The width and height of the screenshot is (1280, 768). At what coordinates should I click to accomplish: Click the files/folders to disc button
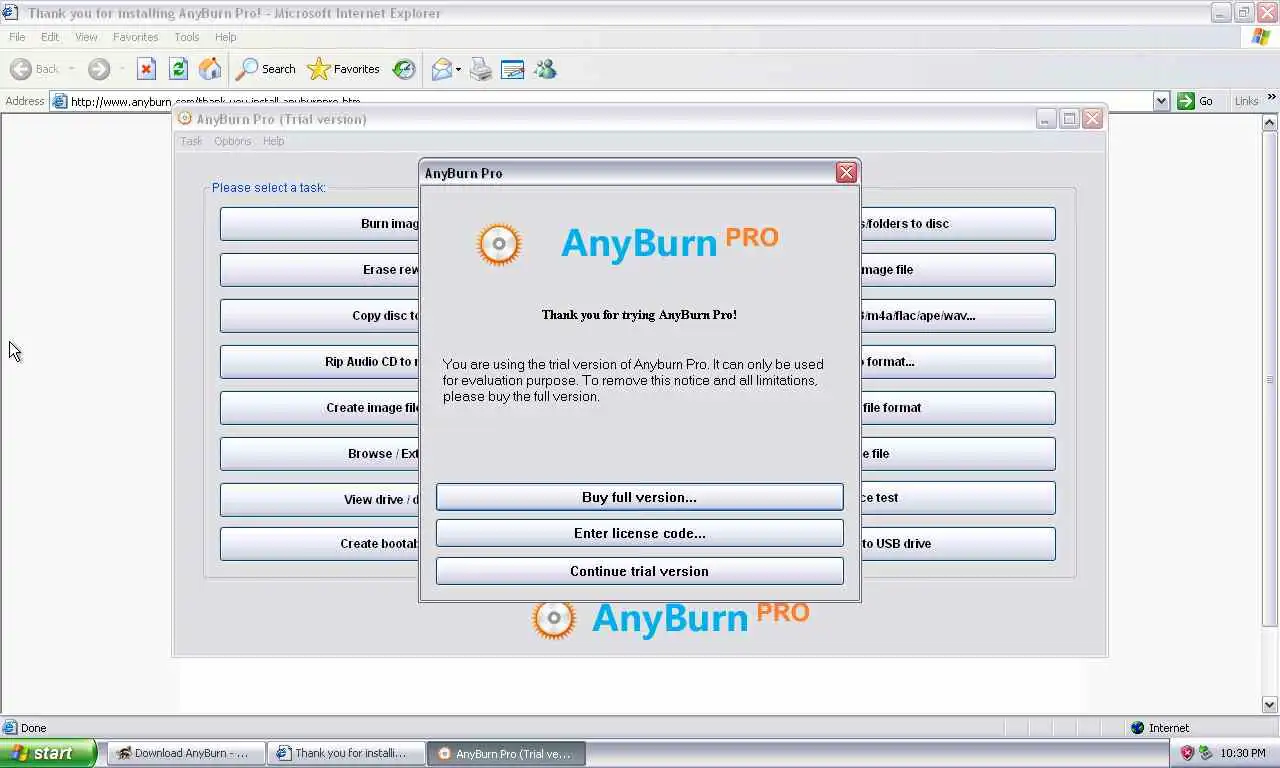coord(957,224)
